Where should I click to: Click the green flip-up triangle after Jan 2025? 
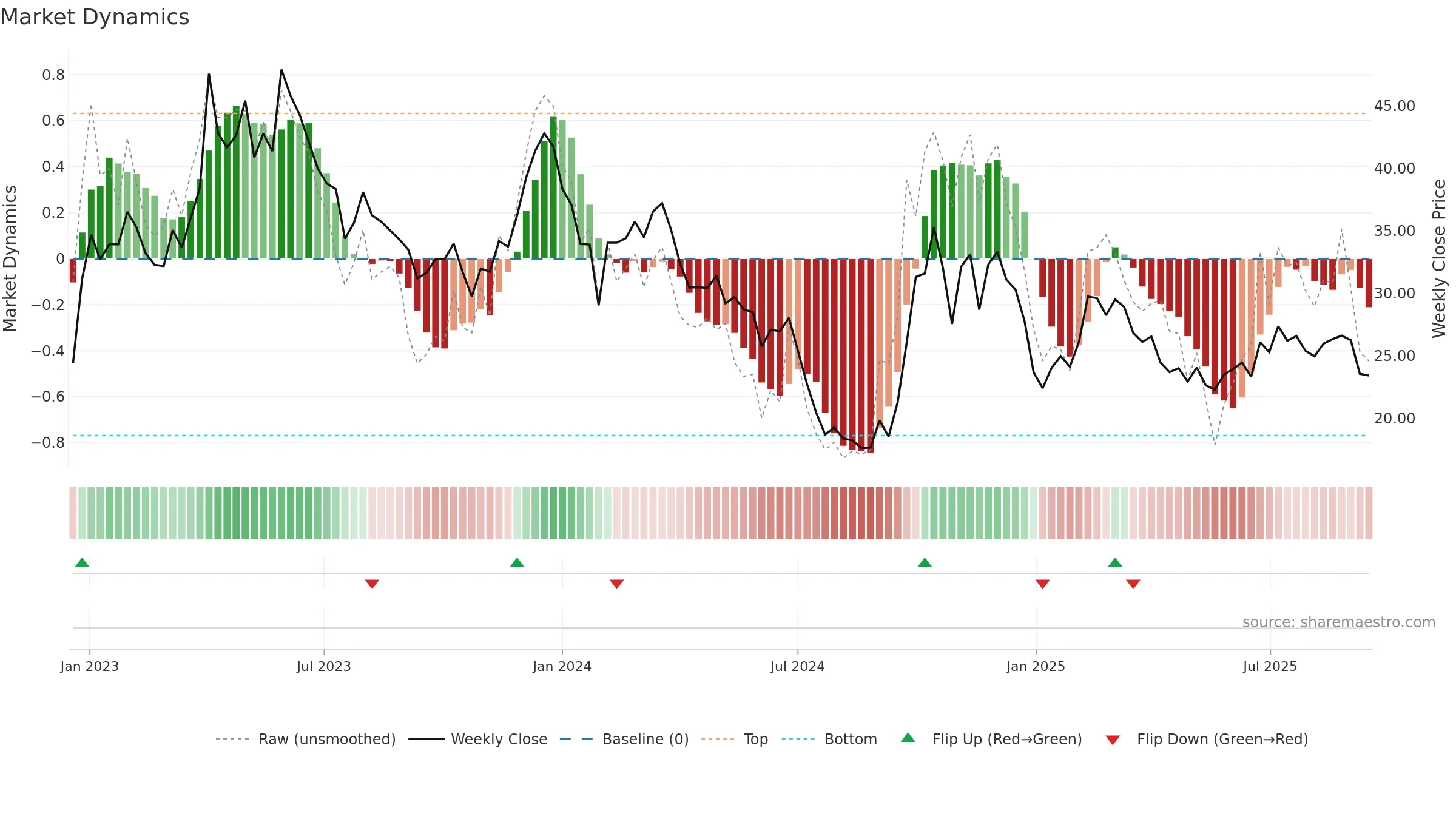coord(1115,562)
